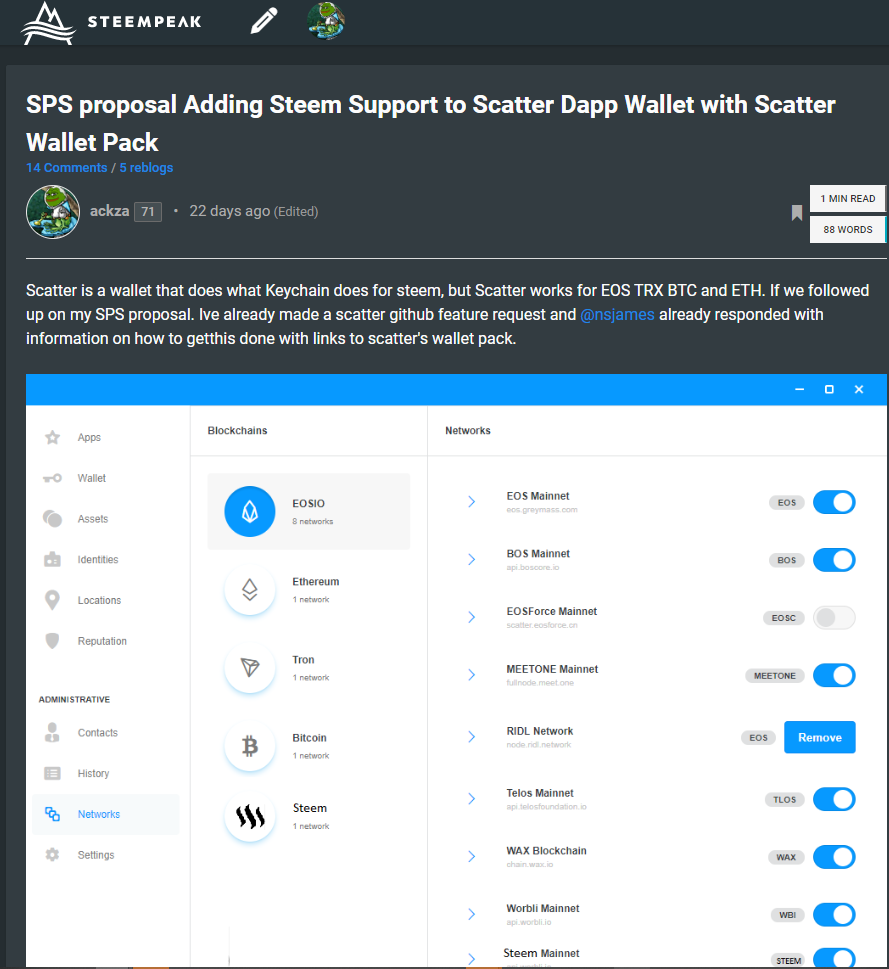Screen dimensions: 889x969
Task: Click '8 networks' under EOSIO
Action: [x=313, y=522]
